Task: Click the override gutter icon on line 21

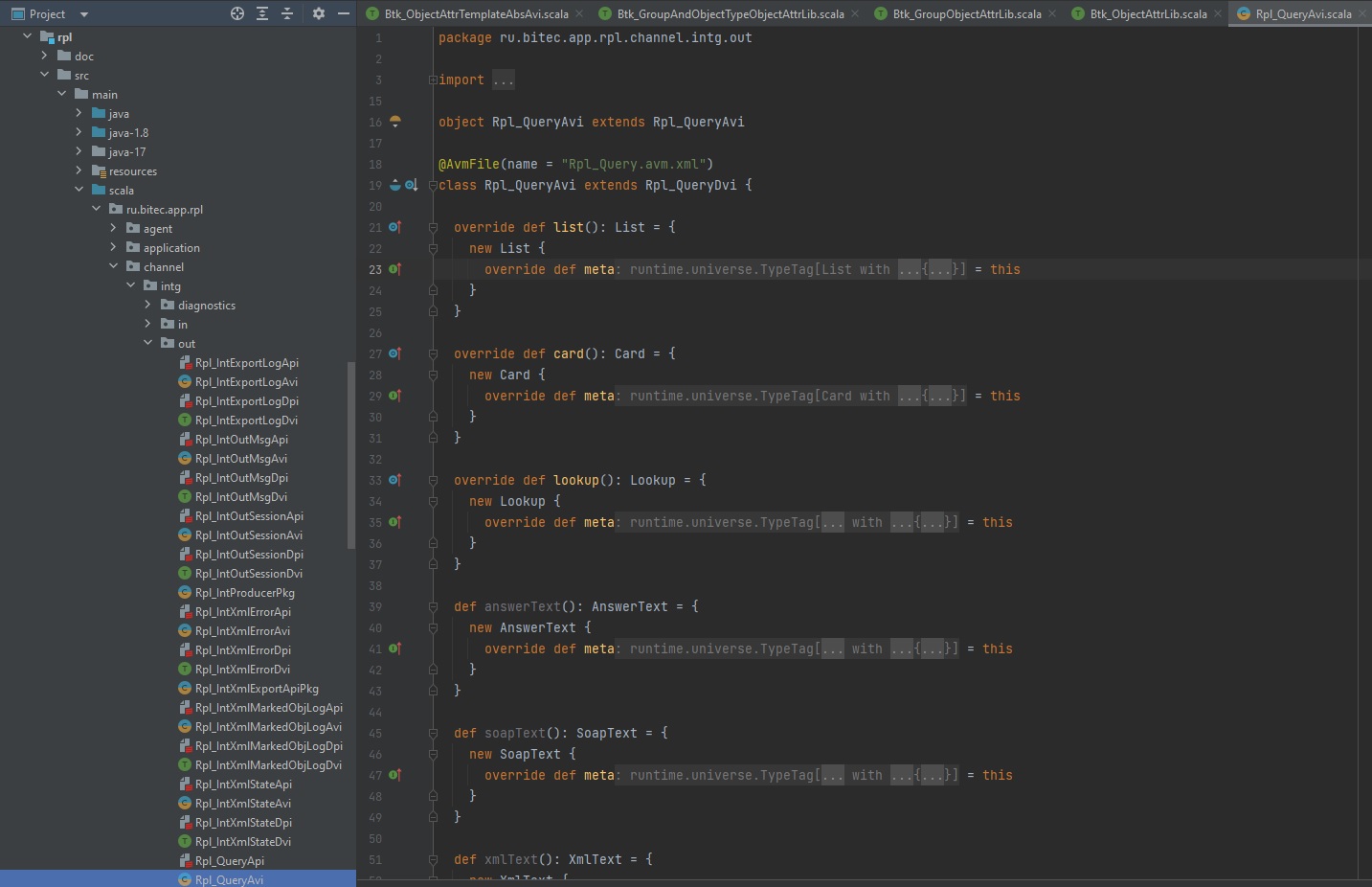Action: point(394,227)
